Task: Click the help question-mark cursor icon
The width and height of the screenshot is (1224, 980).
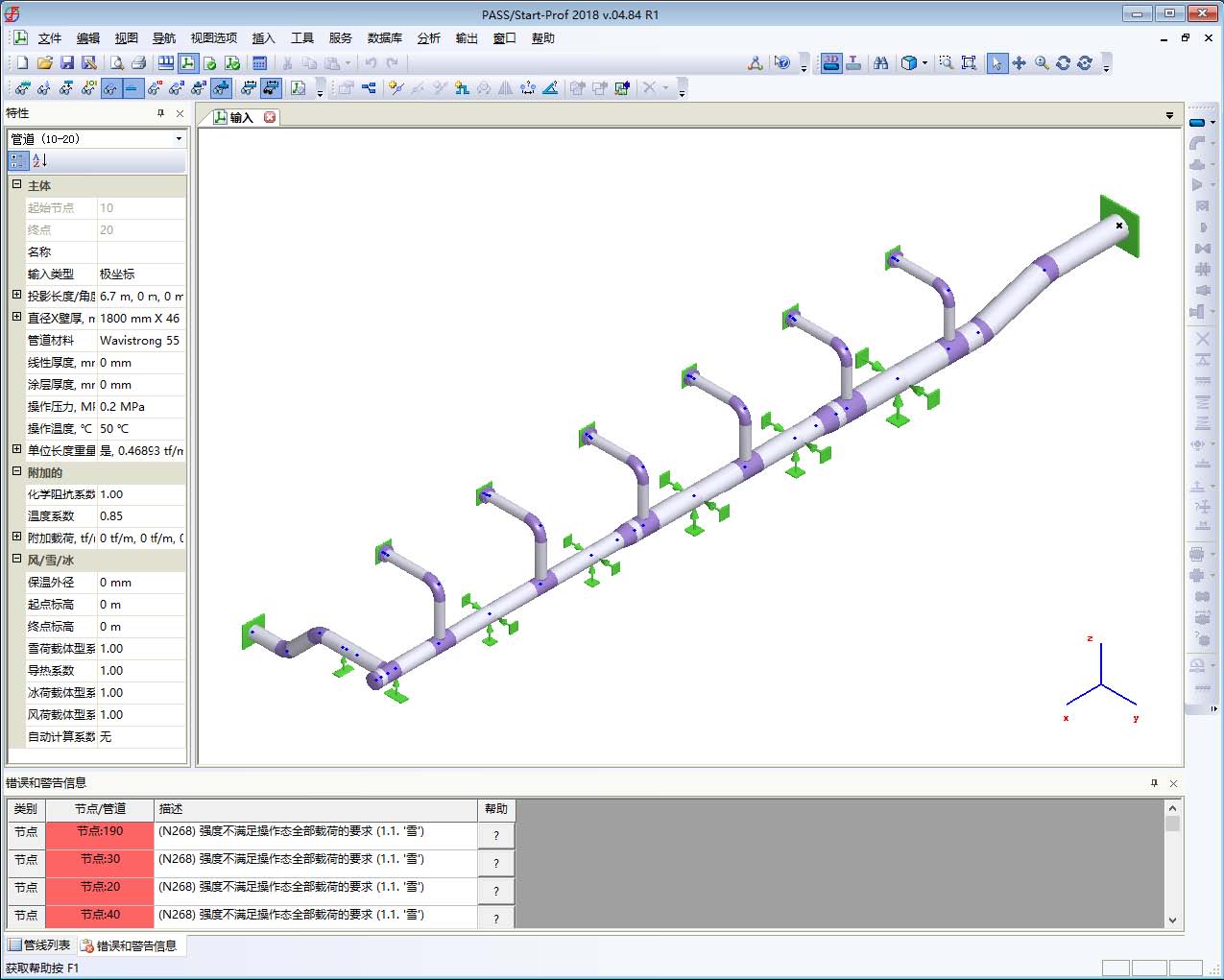Action: coord(782,63)
